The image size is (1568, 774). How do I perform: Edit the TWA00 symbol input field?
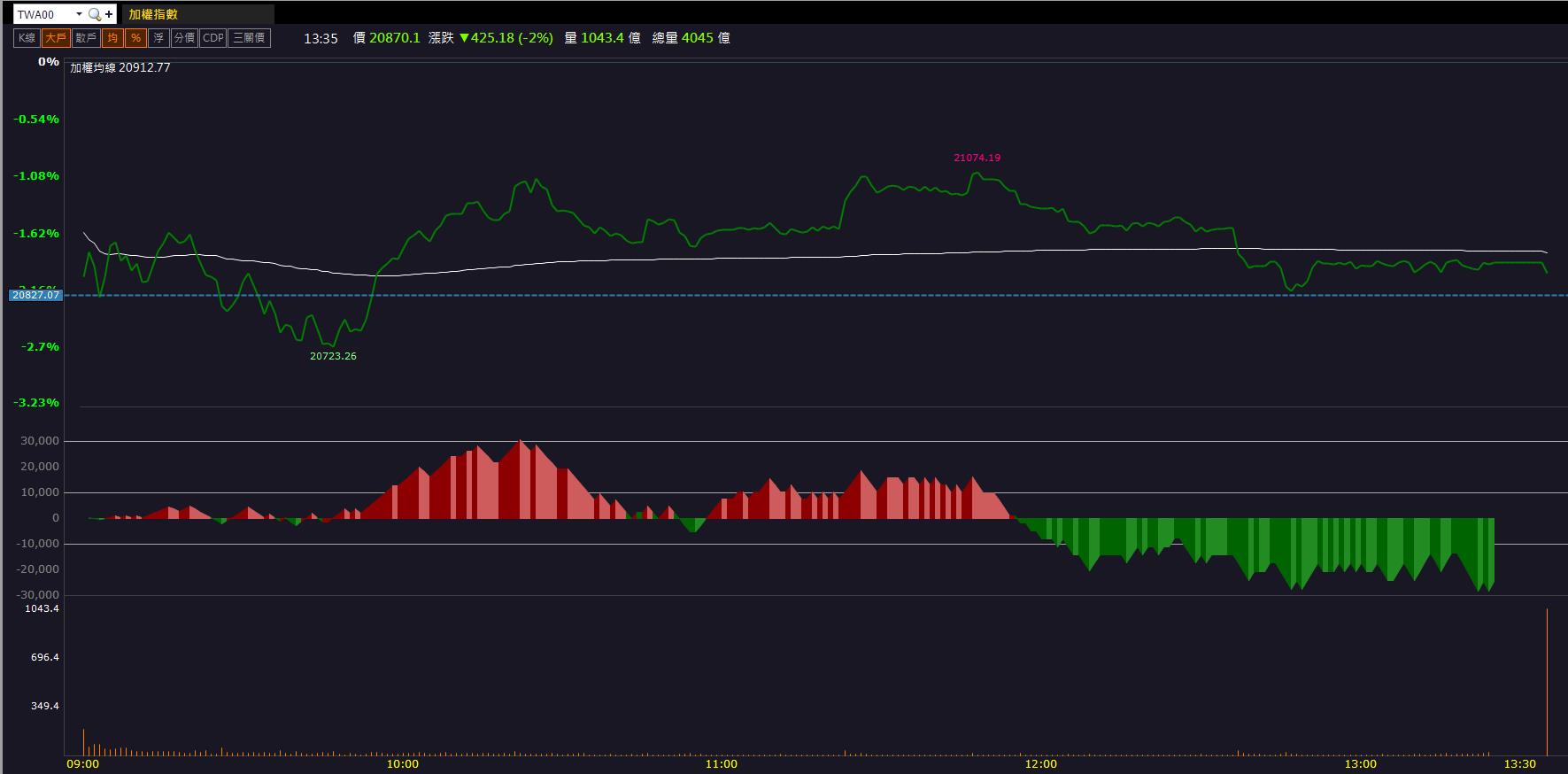pyautogui.click(x=44, y=14)
